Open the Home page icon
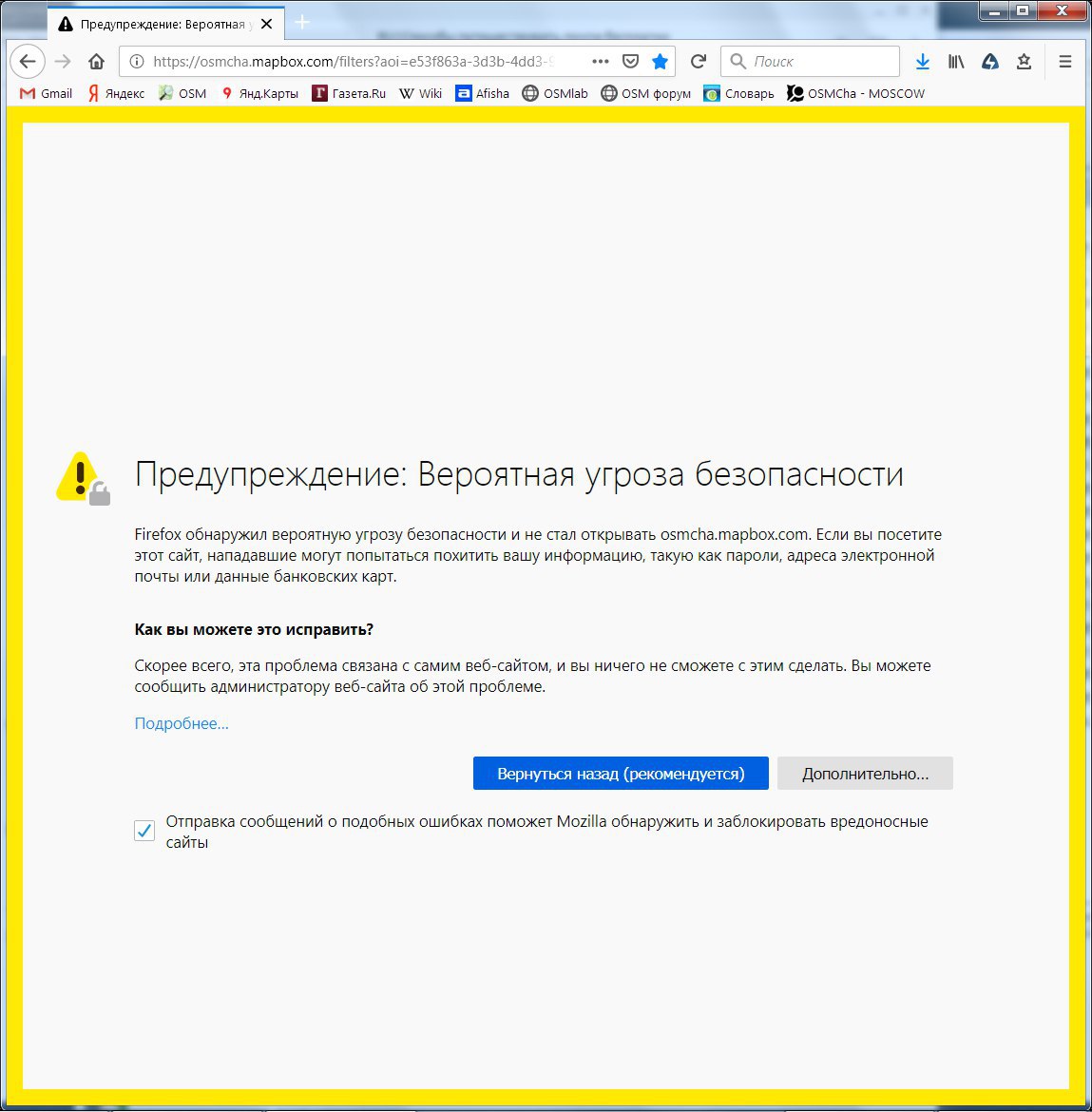This screenshot has width=1092, height=1112. click(96, 62)
